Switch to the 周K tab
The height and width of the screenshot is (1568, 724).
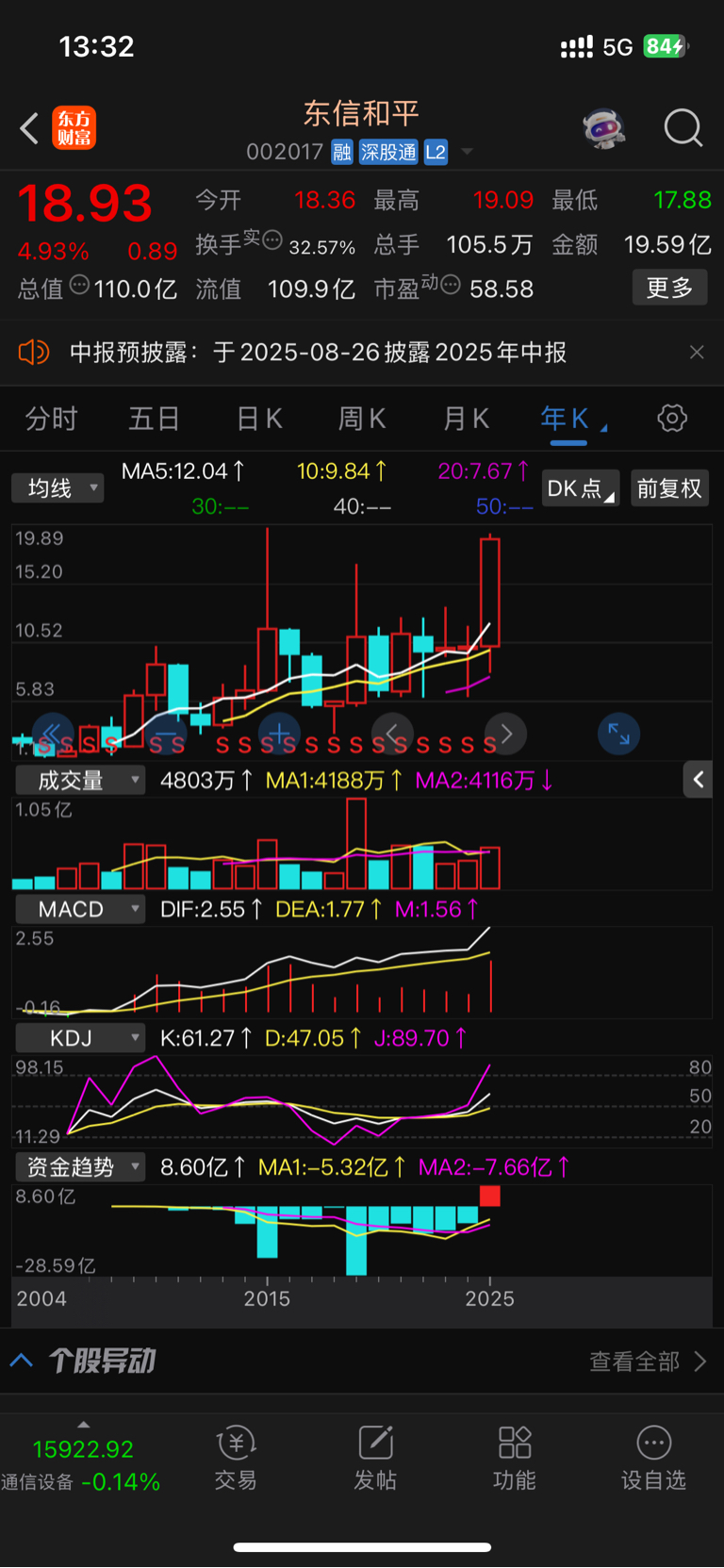tap(362, 419)
